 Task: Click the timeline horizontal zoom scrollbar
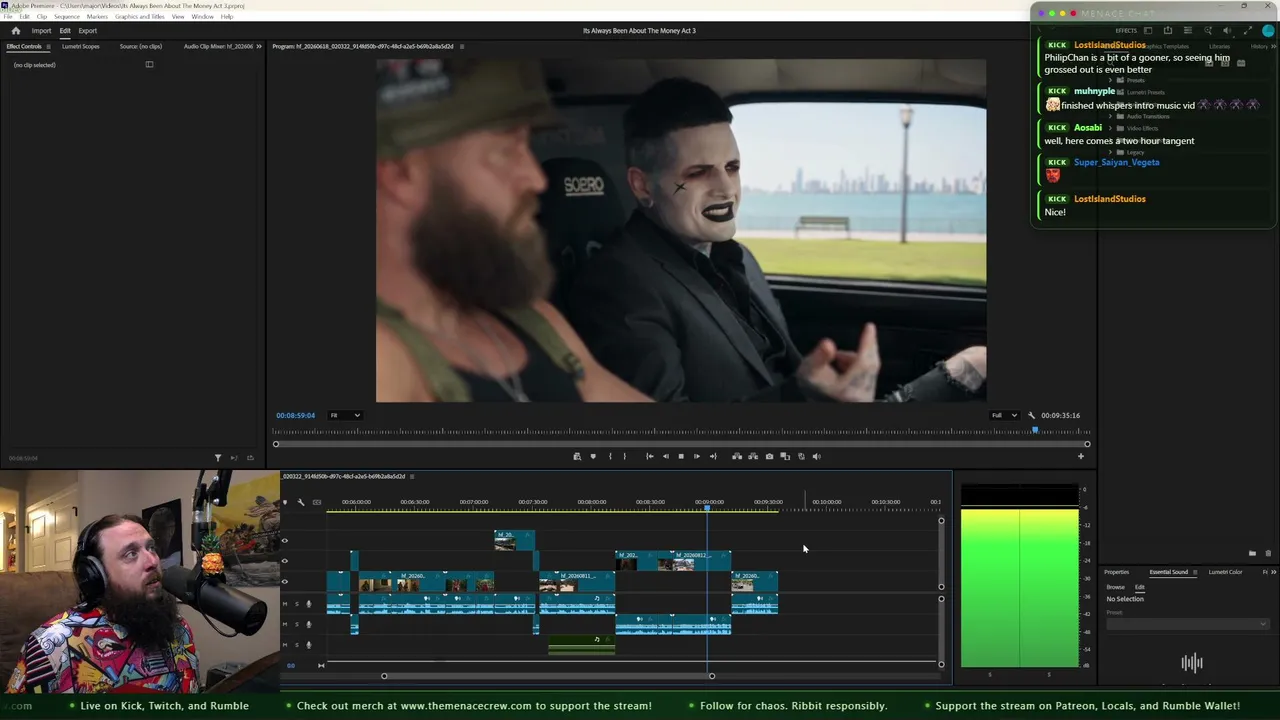pos(548,676)
